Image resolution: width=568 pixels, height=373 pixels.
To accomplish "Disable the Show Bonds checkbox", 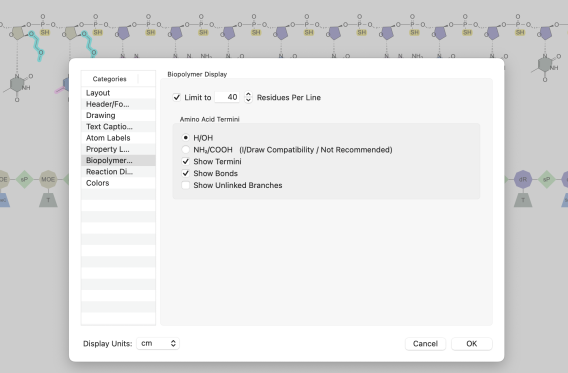I will coord(185,173).
